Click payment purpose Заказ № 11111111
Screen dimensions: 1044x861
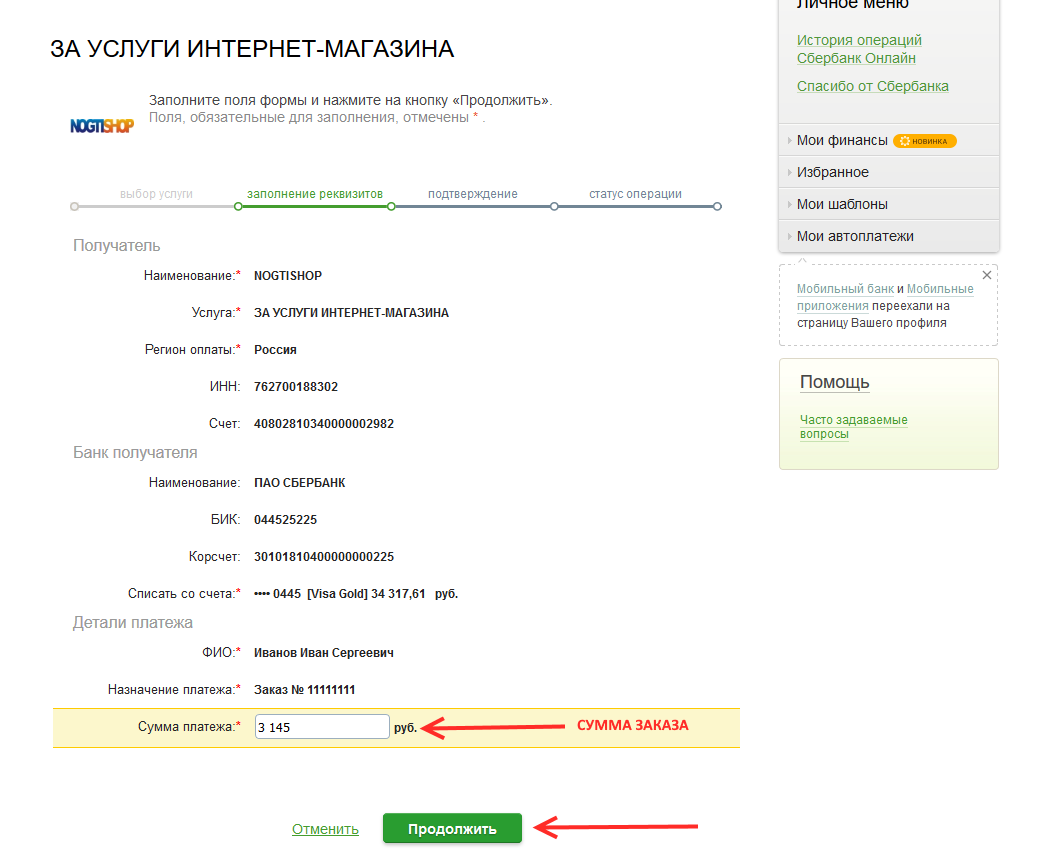point(304,690)
